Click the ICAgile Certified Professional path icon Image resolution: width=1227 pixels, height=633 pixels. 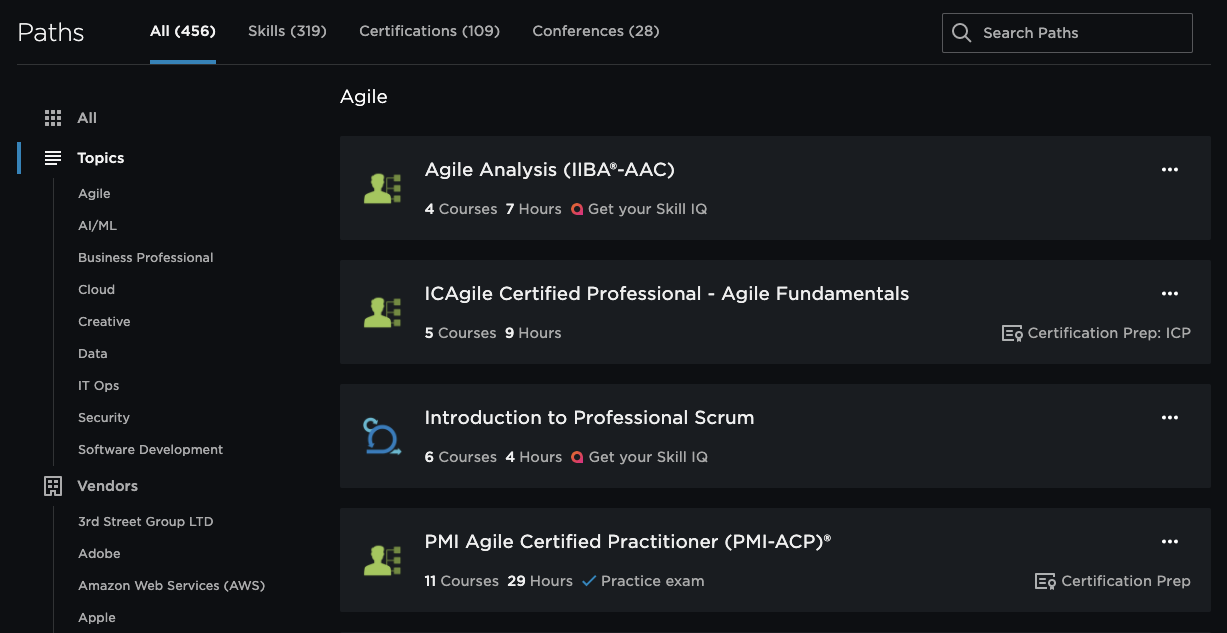(x=382, y=313)
